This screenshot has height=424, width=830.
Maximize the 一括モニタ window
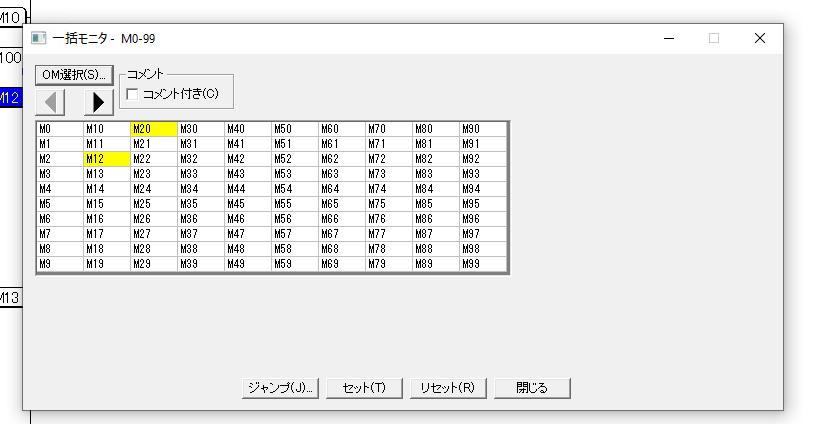[x=714, y=38]
